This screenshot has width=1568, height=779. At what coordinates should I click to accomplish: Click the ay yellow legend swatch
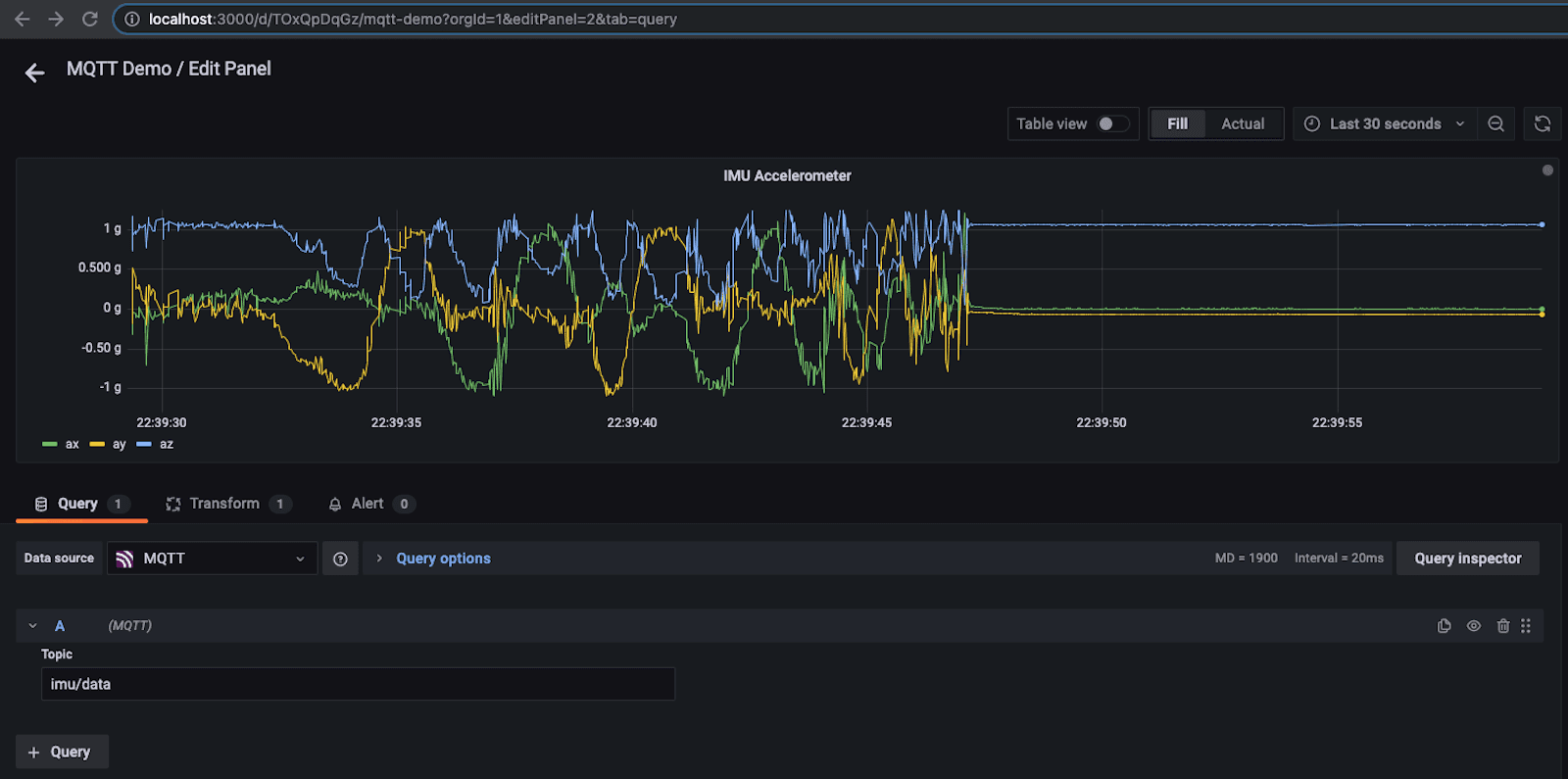97,445
